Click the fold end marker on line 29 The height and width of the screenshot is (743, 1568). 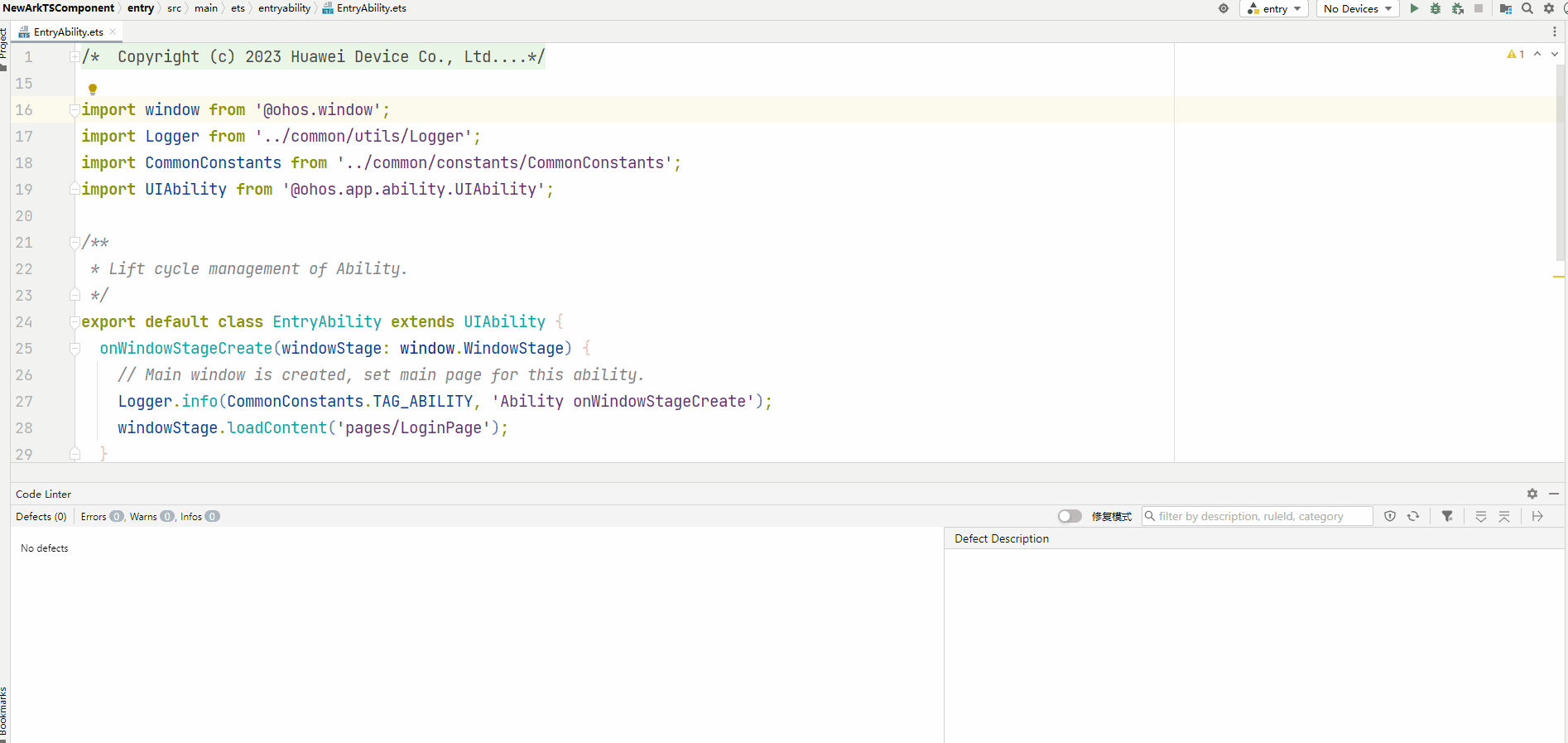click(x=75, y=453)
